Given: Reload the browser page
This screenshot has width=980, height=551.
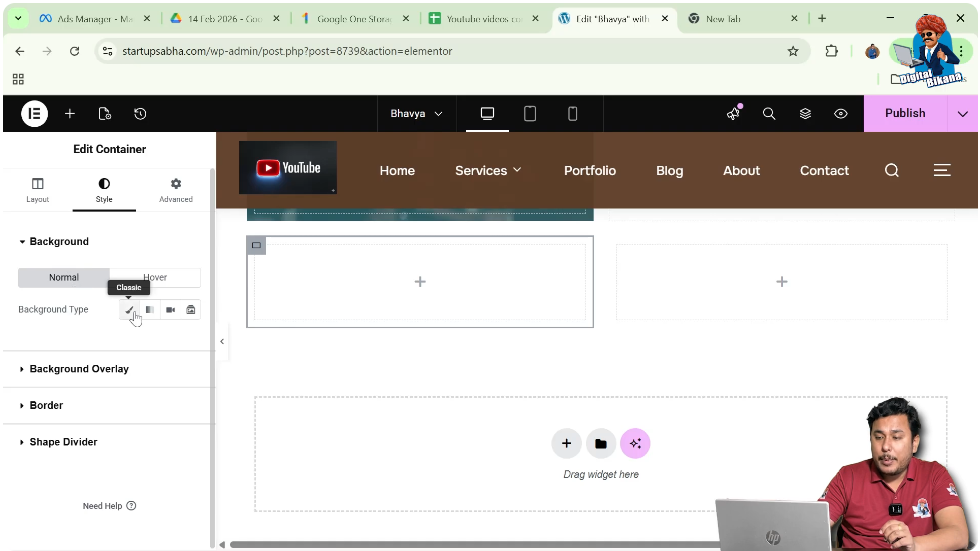Looking at the screenshot, I should pyautogui.click(x=74, y=51).
